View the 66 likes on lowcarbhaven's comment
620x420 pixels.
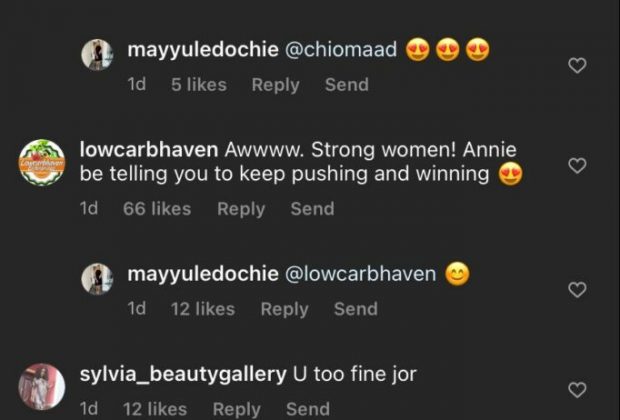pos(156,209)
